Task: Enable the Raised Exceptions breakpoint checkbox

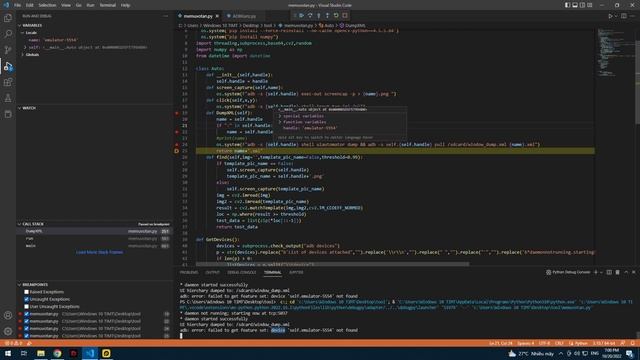Action: pos(27,292)
